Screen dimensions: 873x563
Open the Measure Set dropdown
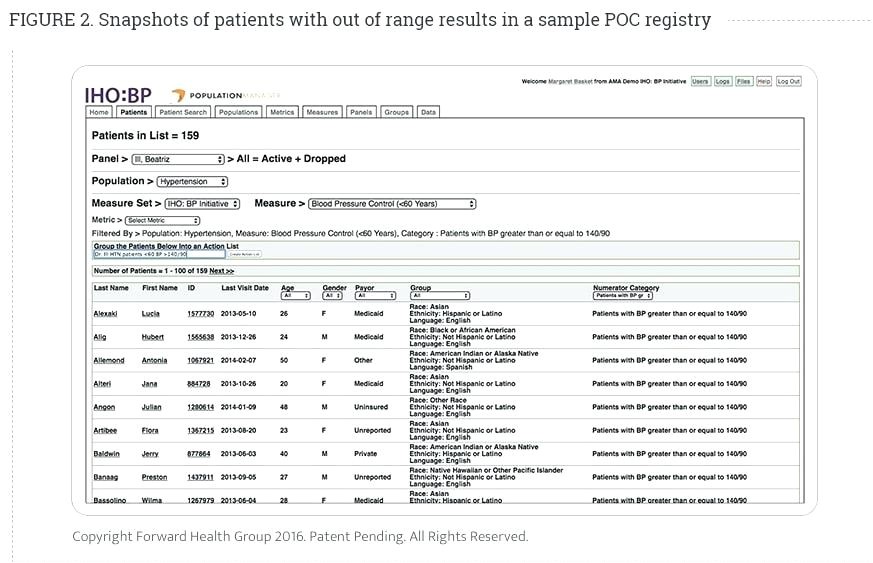click(x=202, y=204)
